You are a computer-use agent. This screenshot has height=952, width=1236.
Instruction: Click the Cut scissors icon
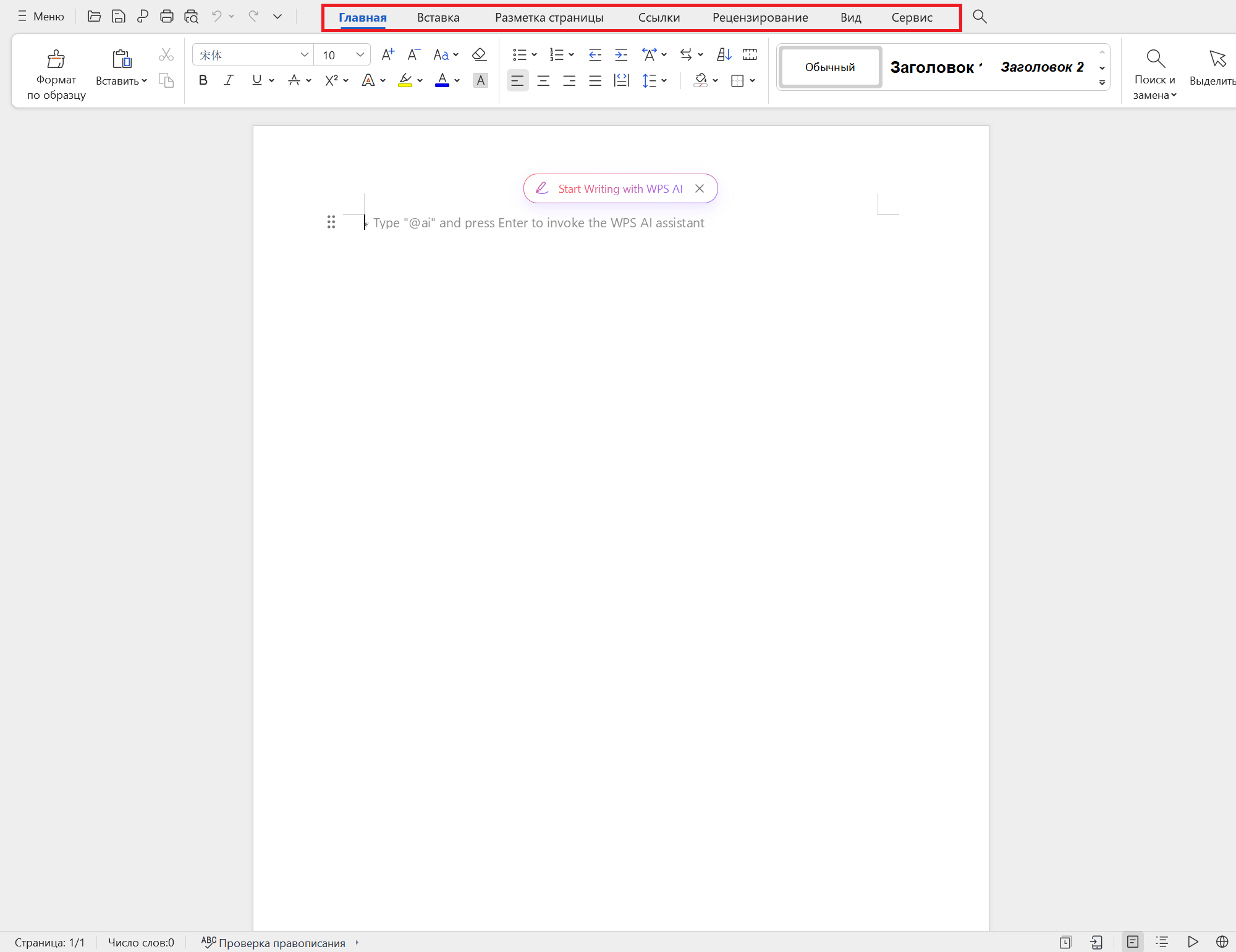(166, 55)
